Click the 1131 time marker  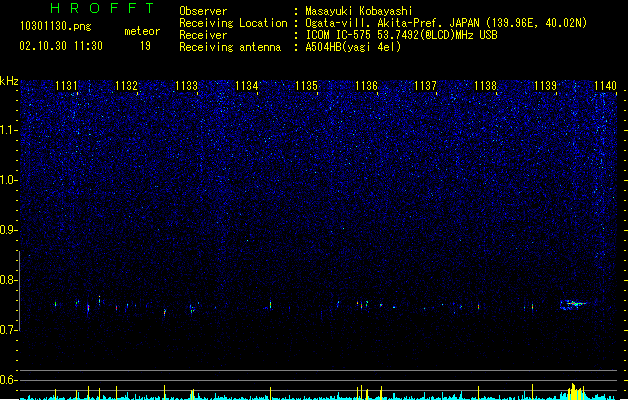[67, 86]
